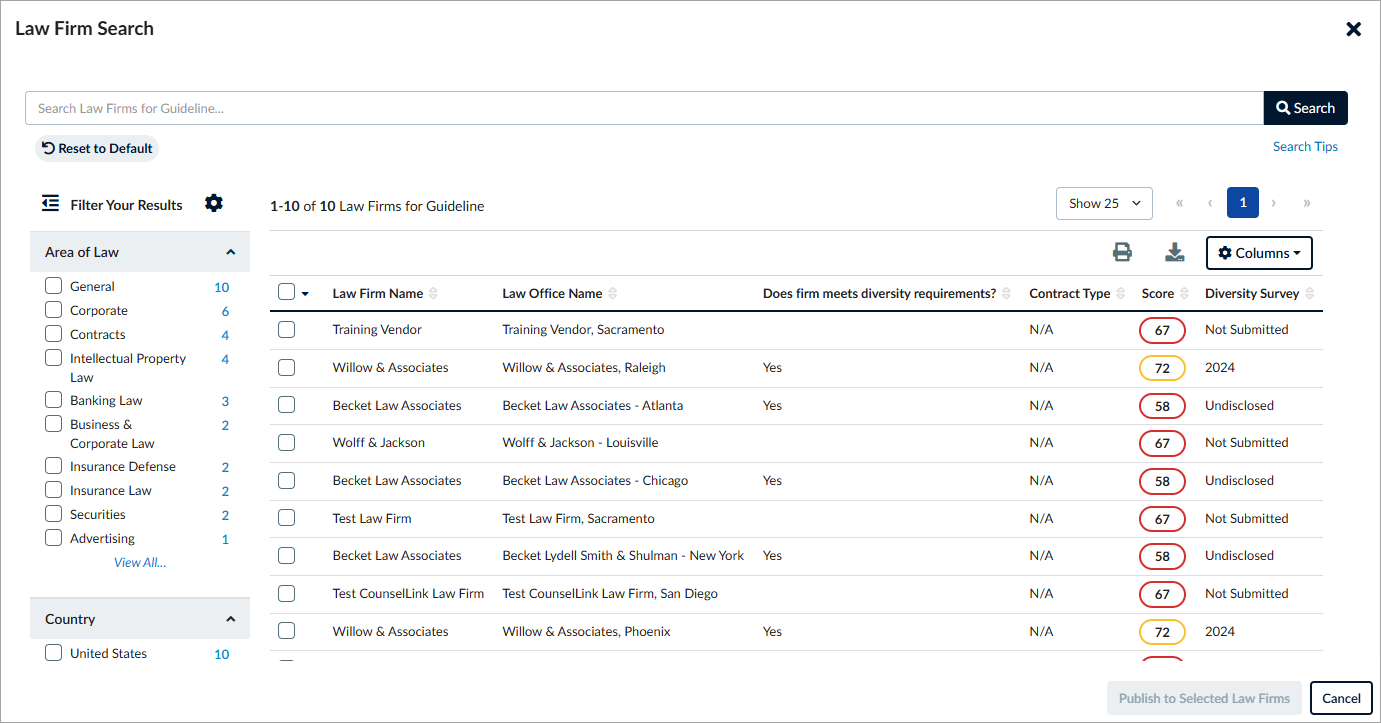Viewport: 1381px width, 723px height.
Task: Collapse the Filter Your Results panel icon
Action: click(51, 204)
